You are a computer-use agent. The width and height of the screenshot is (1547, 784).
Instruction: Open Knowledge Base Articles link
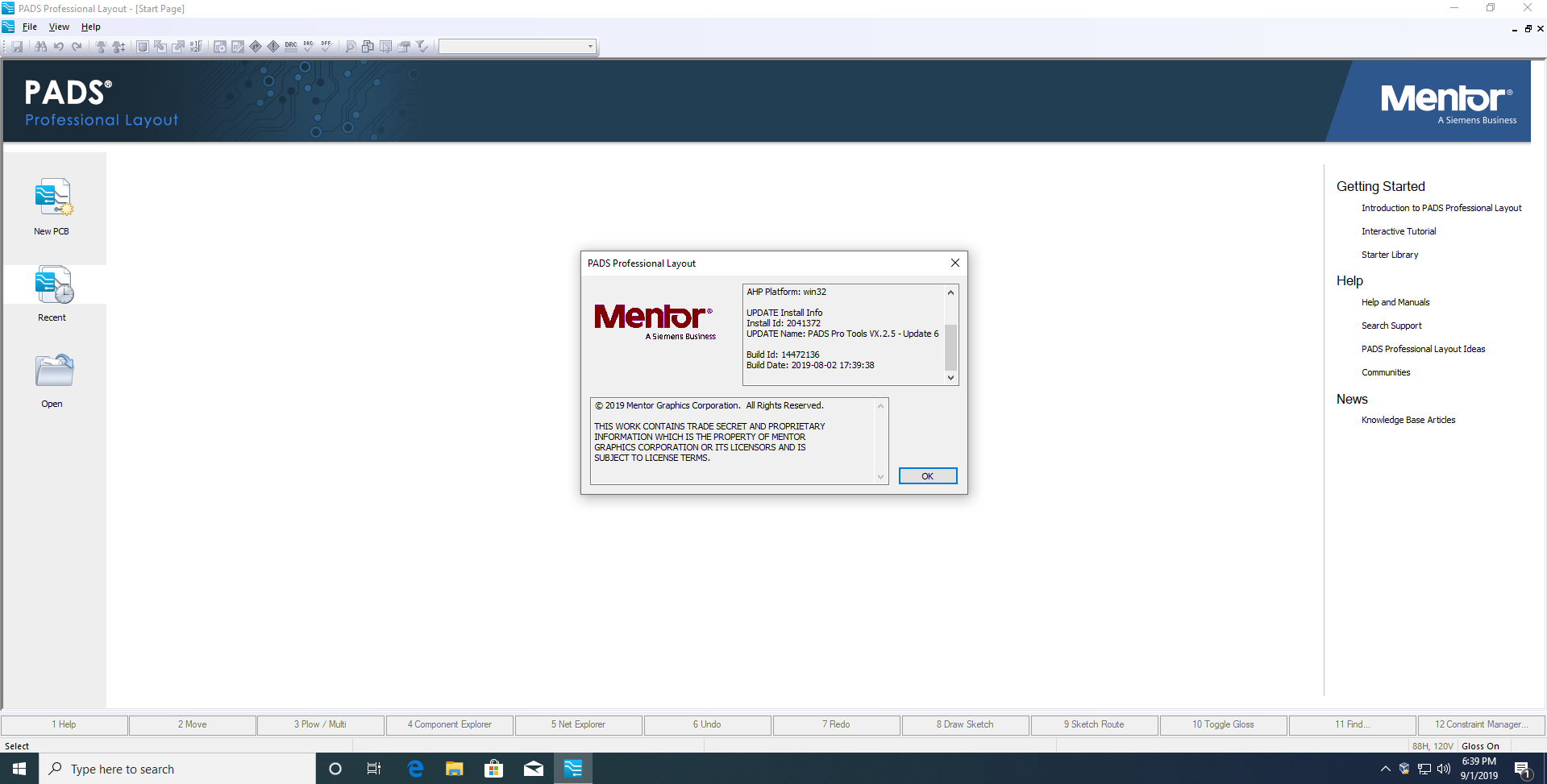(1408, 420)
